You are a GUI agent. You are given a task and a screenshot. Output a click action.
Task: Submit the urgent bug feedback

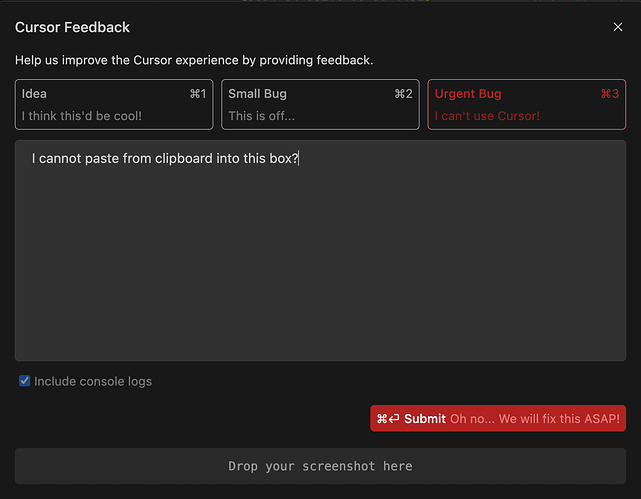pos(498,418)
